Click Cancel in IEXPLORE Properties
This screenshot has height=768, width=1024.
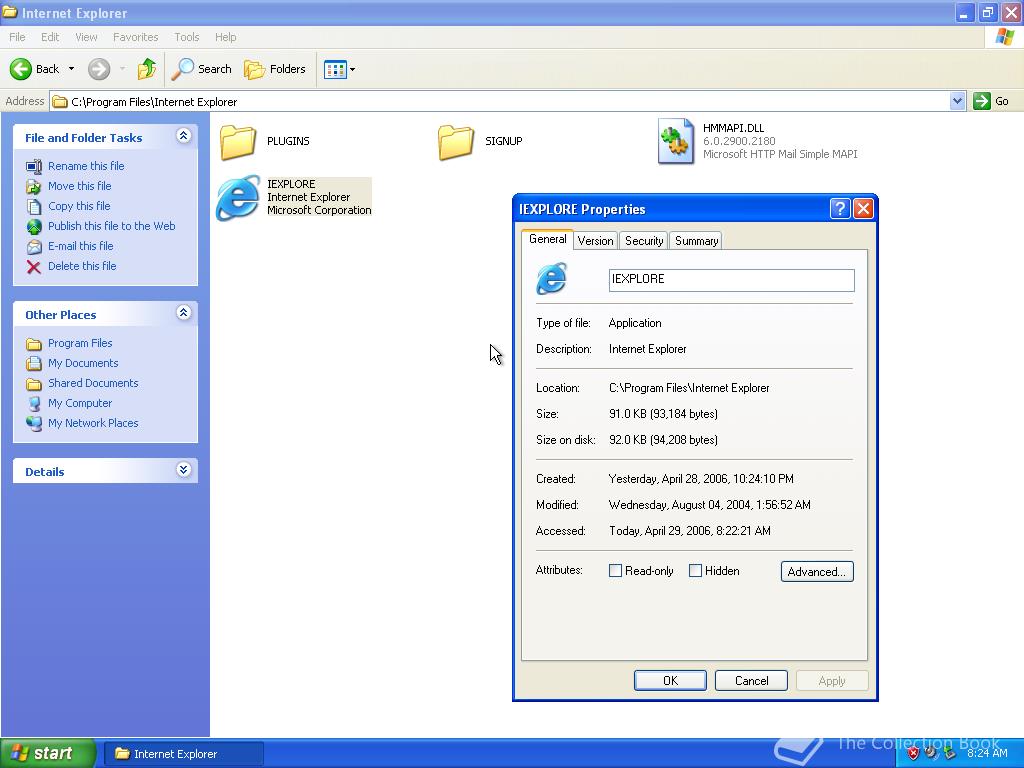coord(751,680)
